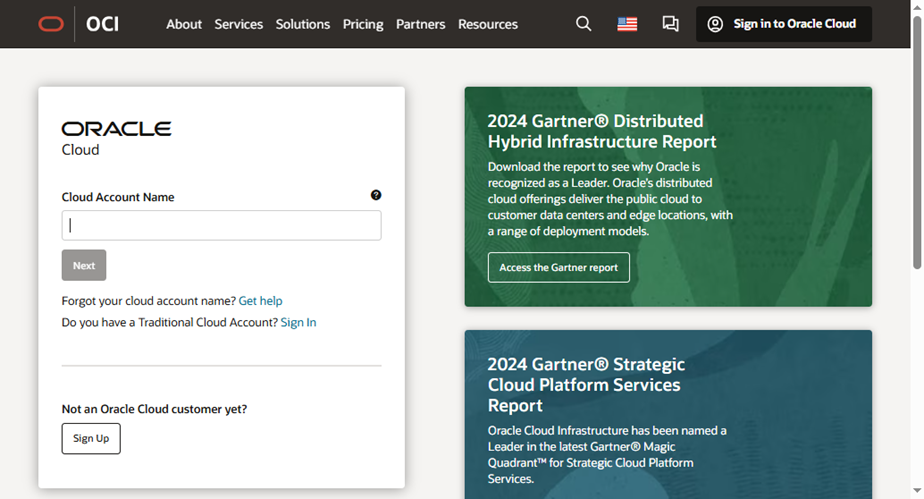Screen dimensions: 924x499
Task: Click the scrollbar down arrow
Action: tap(917, 491)
